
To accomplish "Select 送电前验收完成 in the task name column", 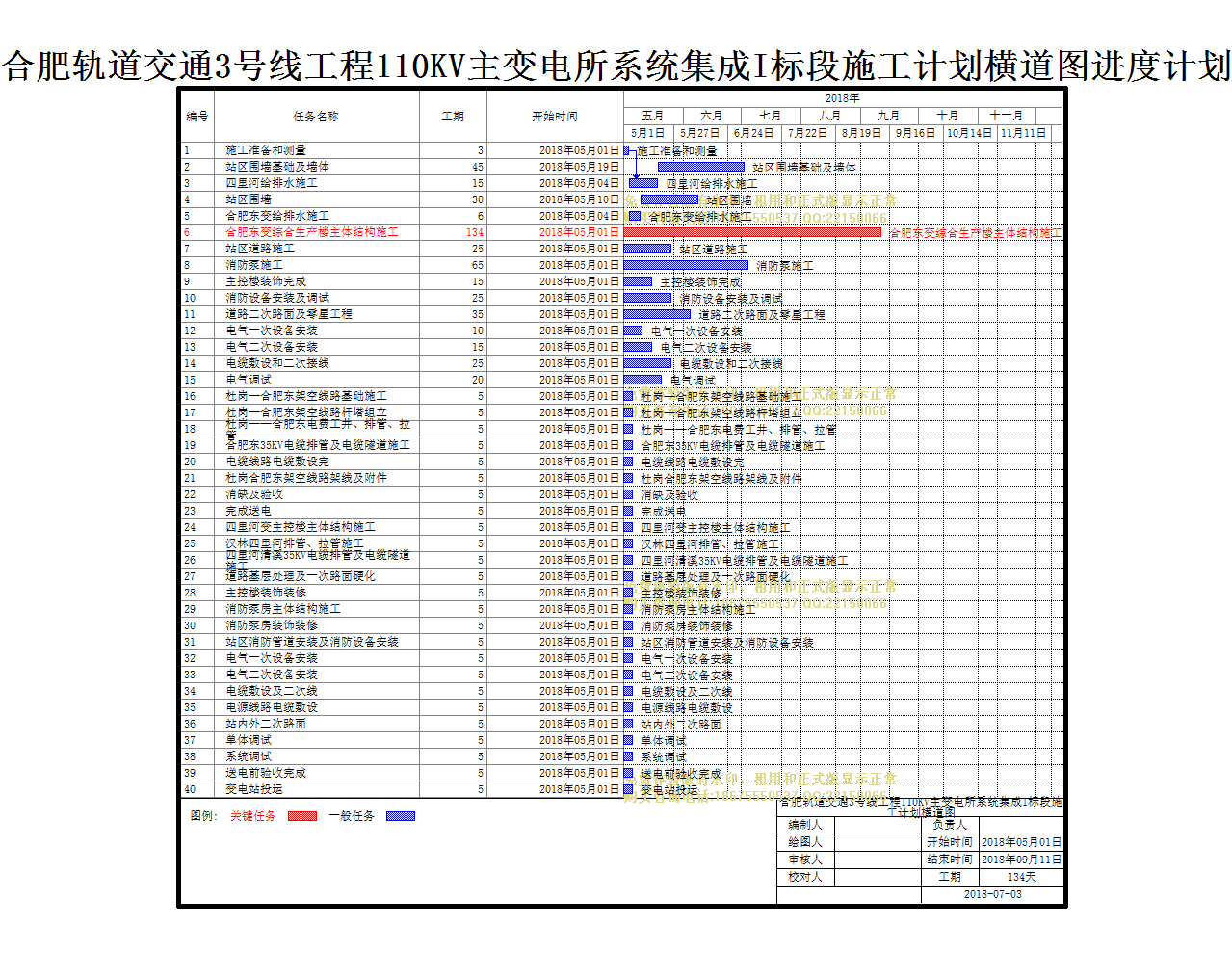I will pos(266,773).
